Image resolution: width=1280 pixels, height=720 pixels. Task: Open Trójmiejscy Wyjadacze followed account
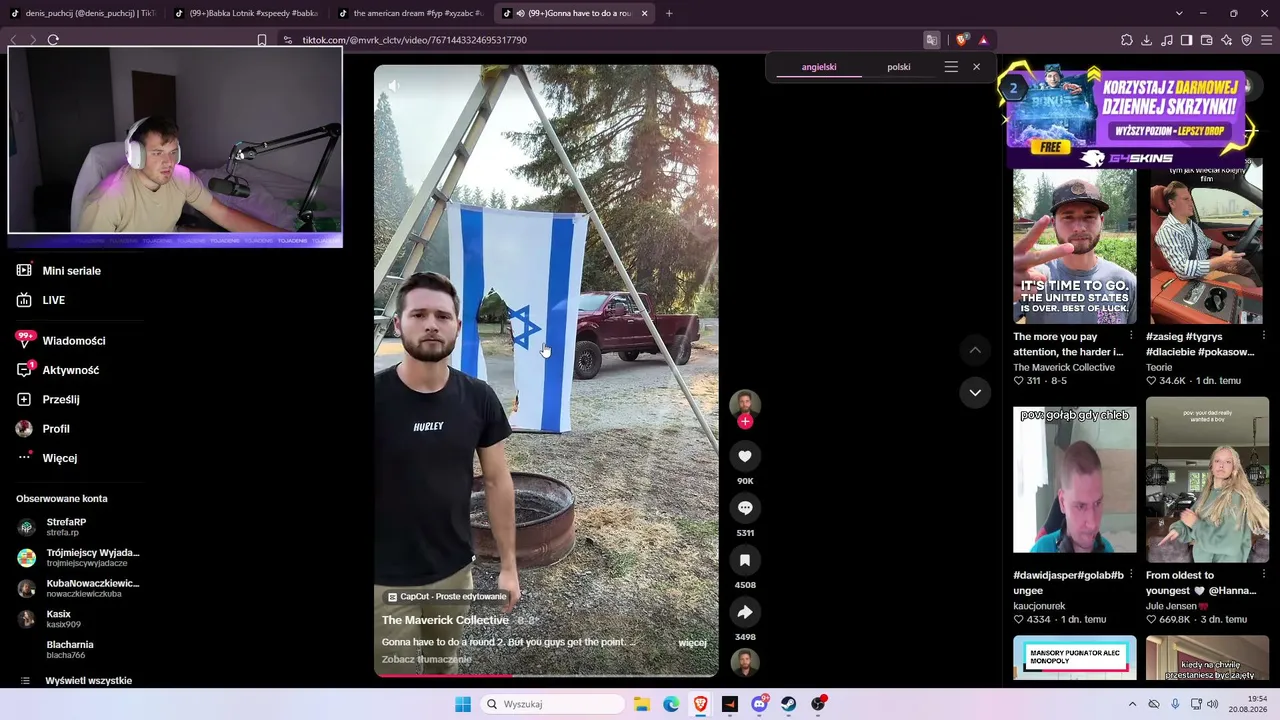click(x=78, y=557)
